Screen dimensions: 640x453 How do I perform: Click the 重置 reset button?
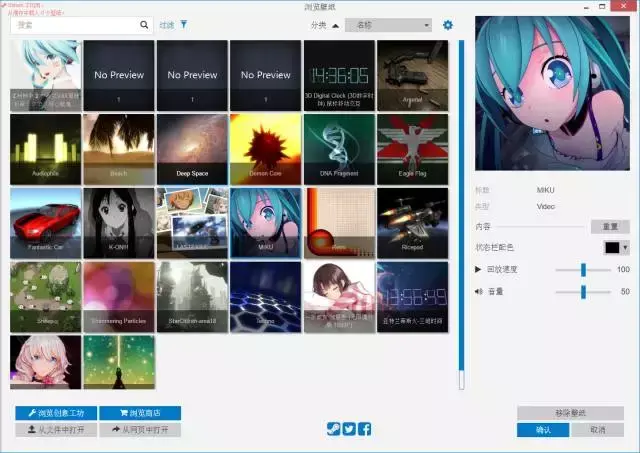pyautogui.click(x=610, y=226)
